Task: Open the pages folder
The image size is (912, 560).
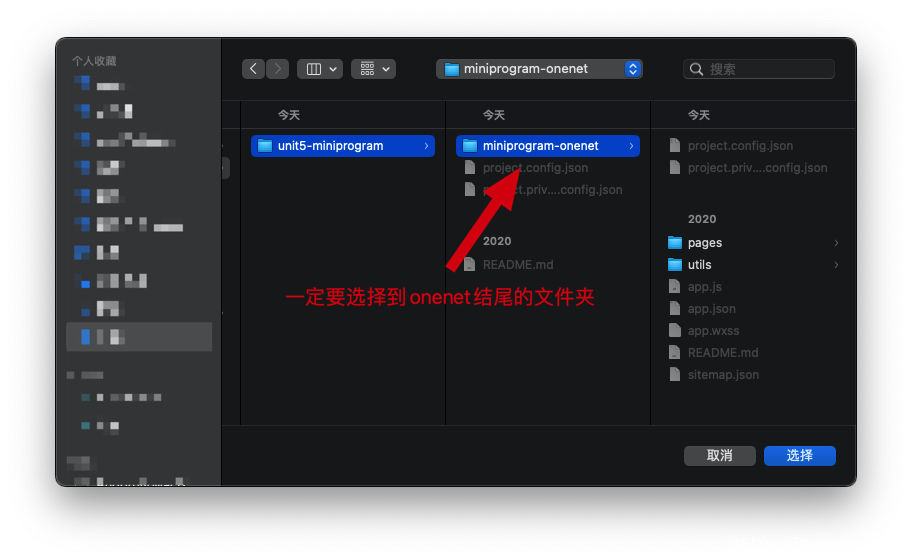Action: coord(704,242)
